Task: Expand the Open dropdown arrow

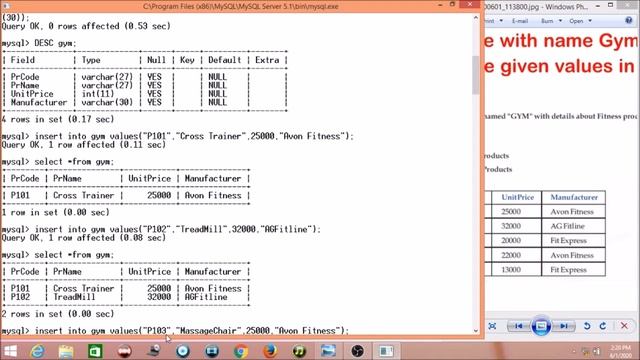Action: pos(590,21)
